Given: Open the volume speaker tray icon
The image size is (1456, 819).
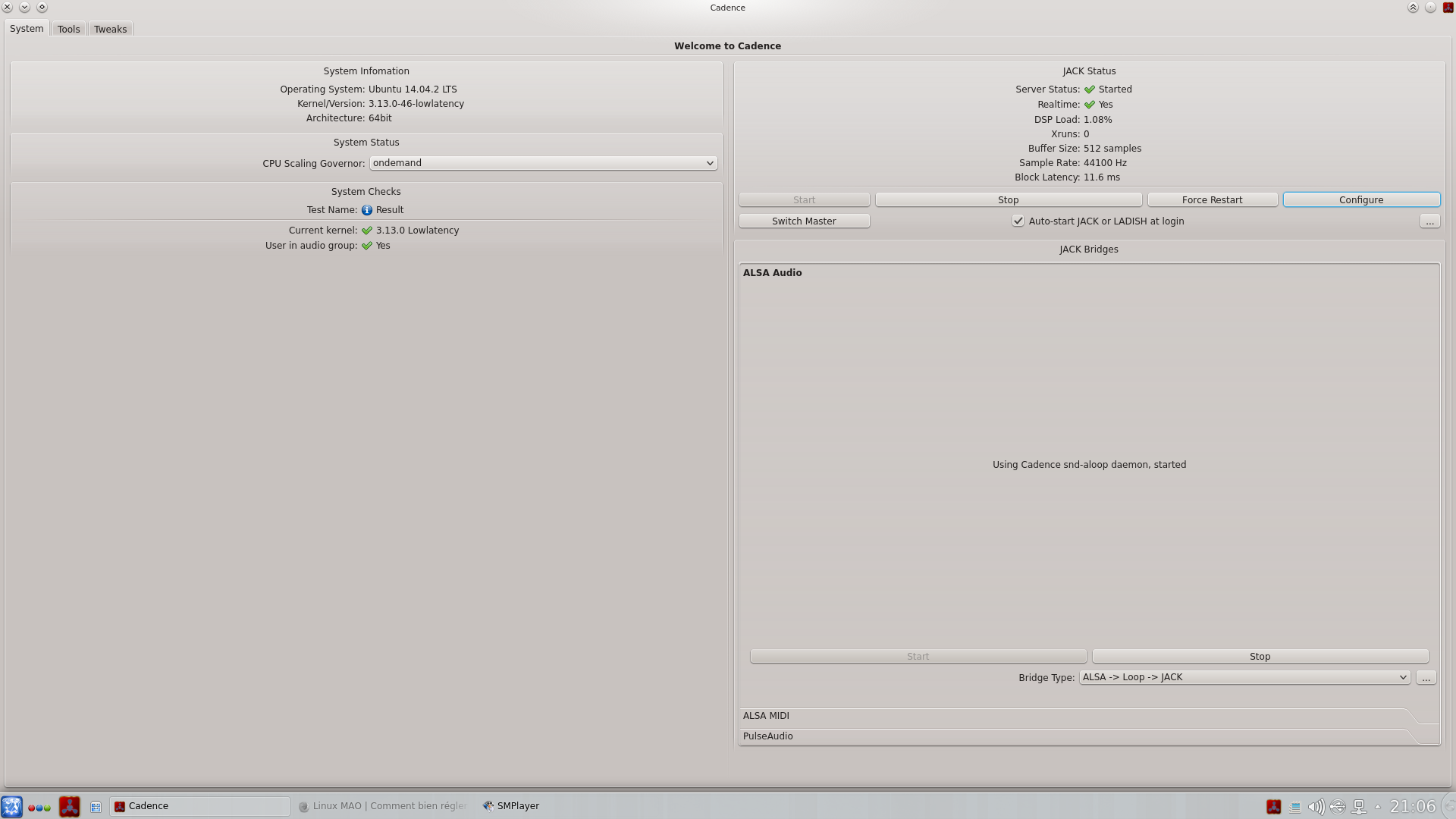Looking at the screenshot, I should [x=1316, y=807].
